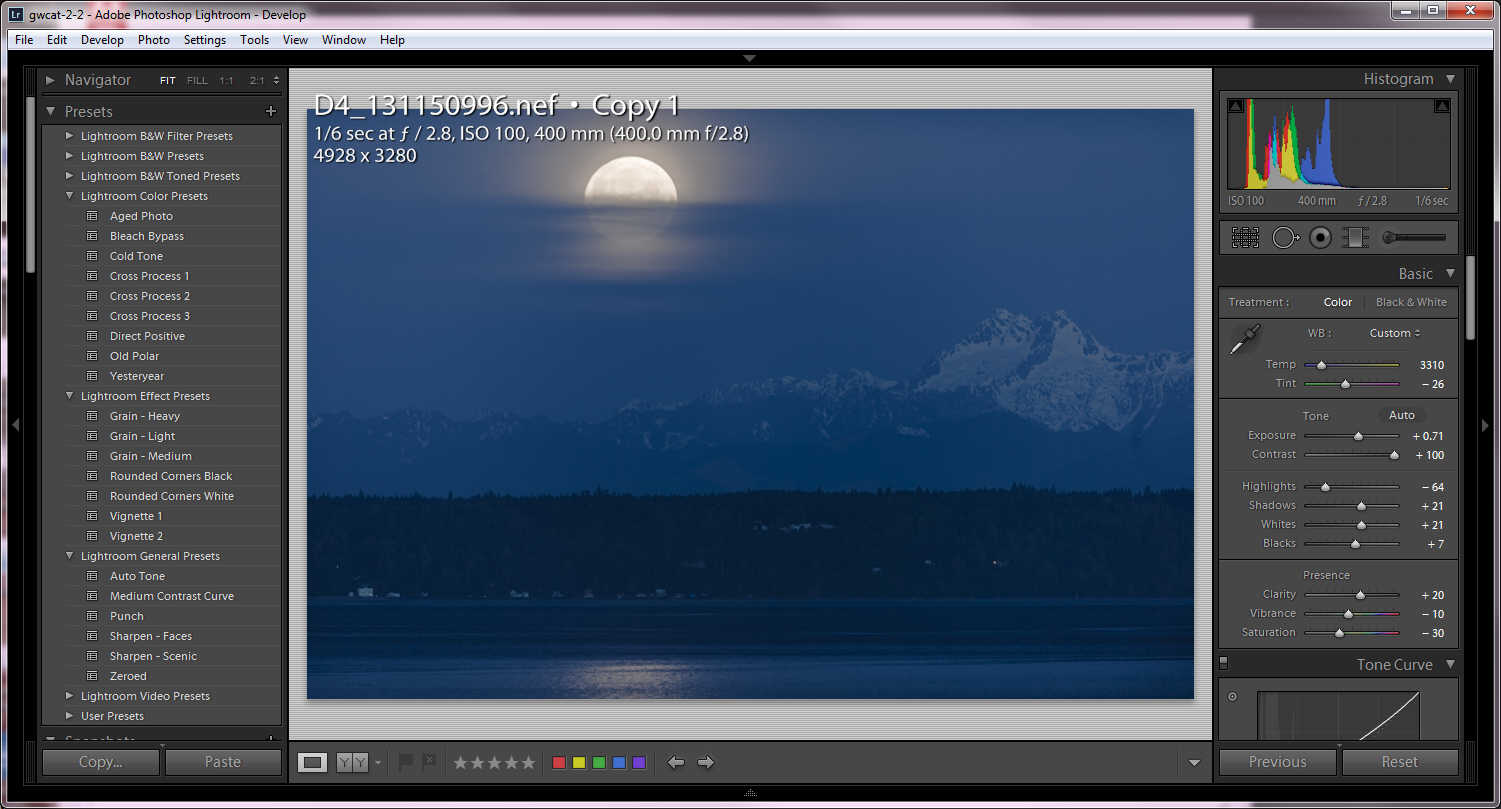1501x809 pixels.
Task: Select the Adjustment Brush tool
Action: click(1414, 238)
